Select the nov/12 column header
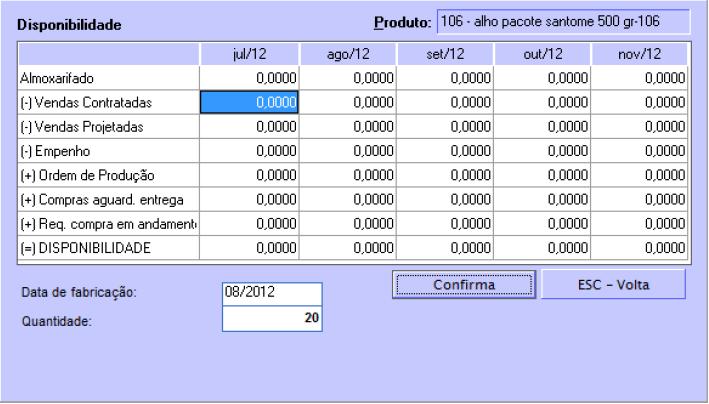The height and width of the screenshot is (404, 709). pyautogui.click(x=636, y=52)
